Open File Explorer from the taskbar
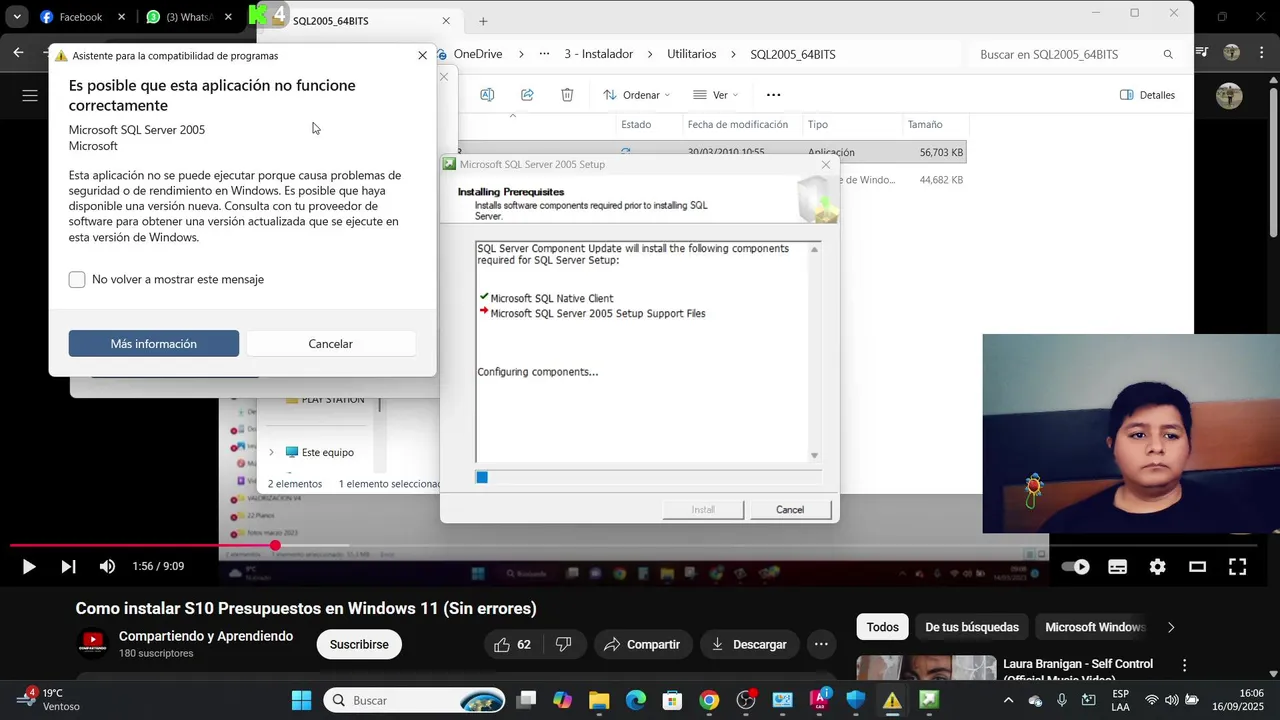This screenshot has width=1280, height=720. click(x=599, y=700)
